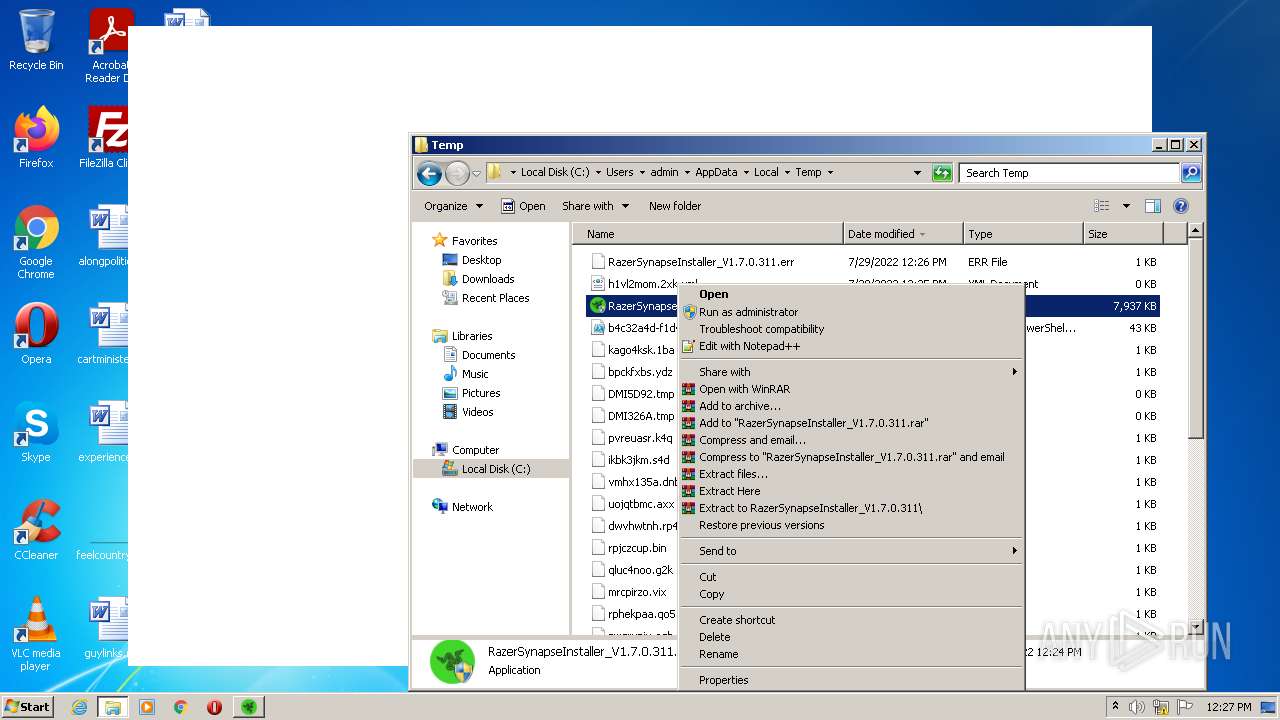Open Opera desktop shortcut
The image size is (1280, 720).
pyautogui.click(x=36, y=335)
